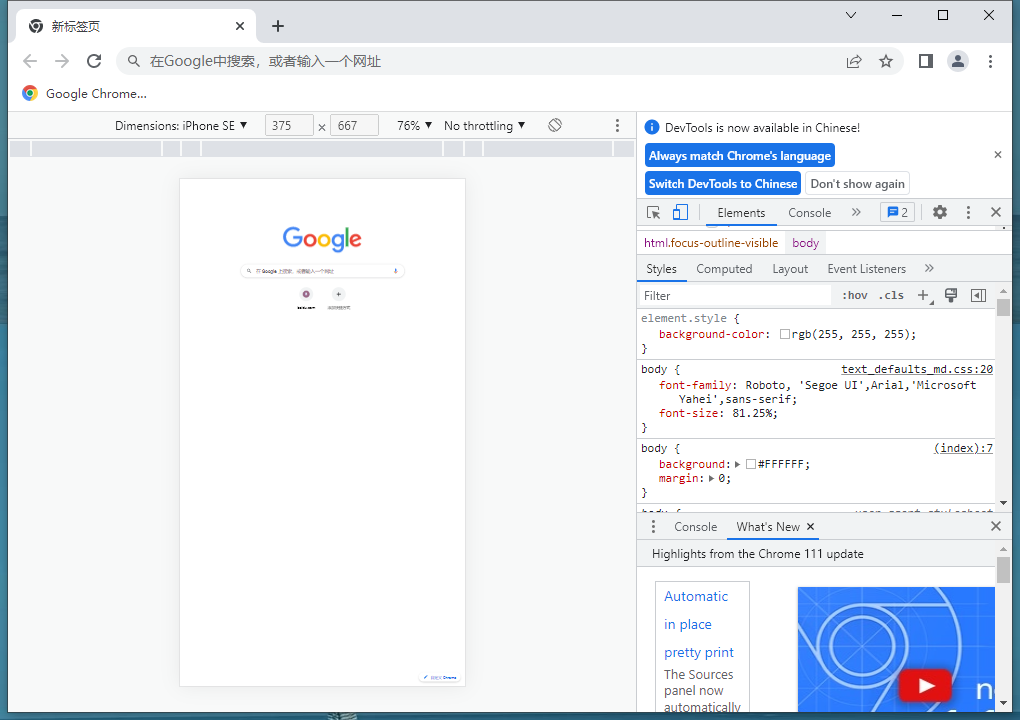Toggle the computed styles sidebar icon
Viewport: 1020px width, 720px height.
tap(978, 295)
